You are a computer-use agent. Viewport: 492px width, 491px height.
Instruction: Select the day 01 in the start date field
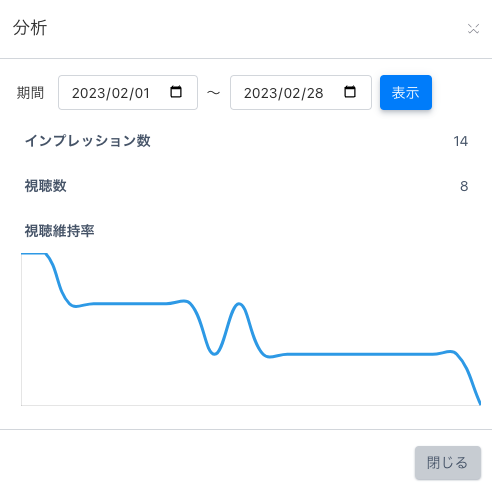[x=142, y=93]
